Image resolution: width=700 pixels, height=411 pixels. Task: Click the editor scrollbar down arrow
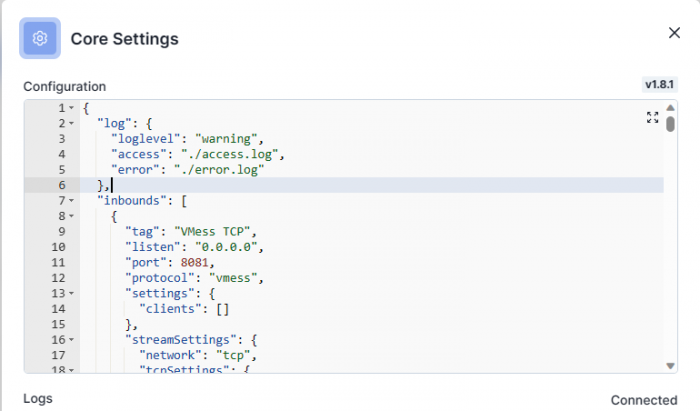(x=670, y=366)
